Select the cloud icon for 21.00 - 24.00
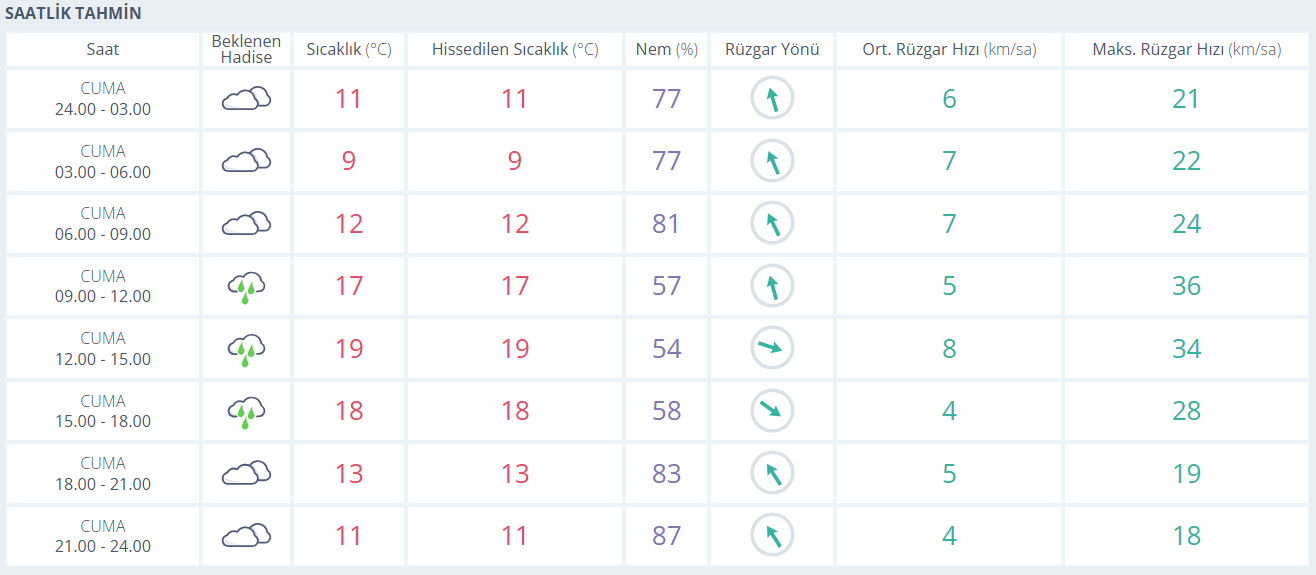The image size is (1316, 575). 246,535
